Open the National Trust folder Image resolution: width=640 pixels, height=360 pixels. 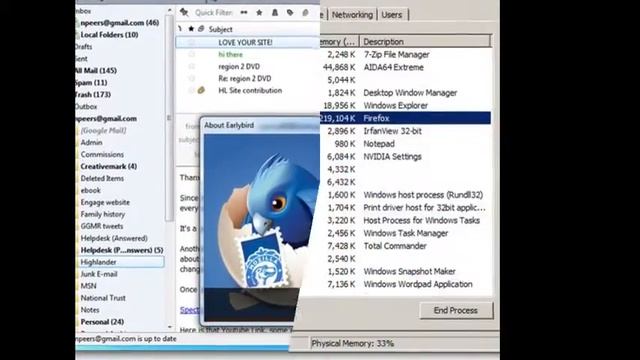click(x=103, y=298)
